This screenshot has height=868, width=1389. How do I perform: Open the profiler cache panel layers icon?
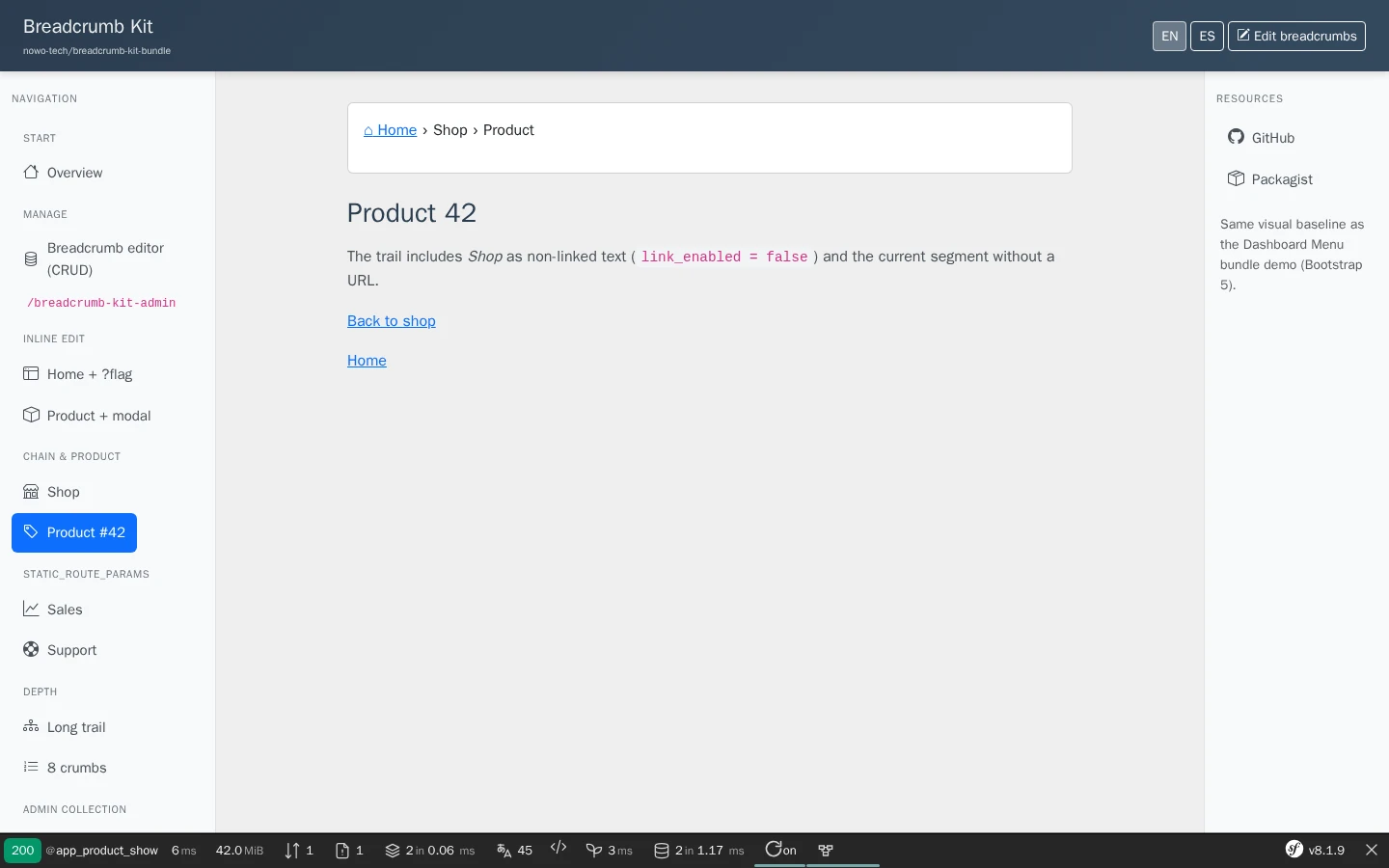(393, 851)
